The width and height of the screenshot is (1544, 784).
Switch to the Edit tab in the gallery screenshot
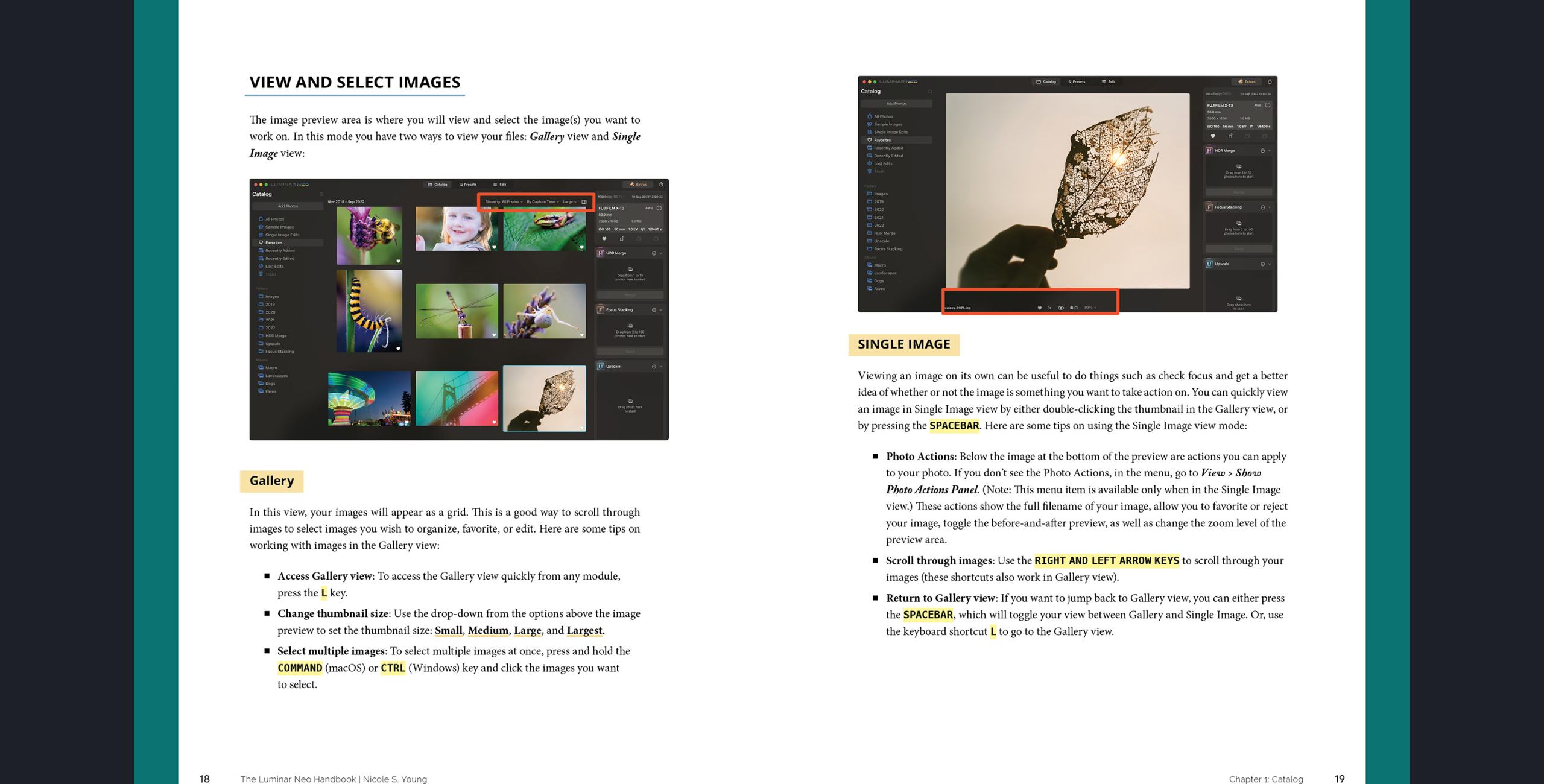coord(499,184)
